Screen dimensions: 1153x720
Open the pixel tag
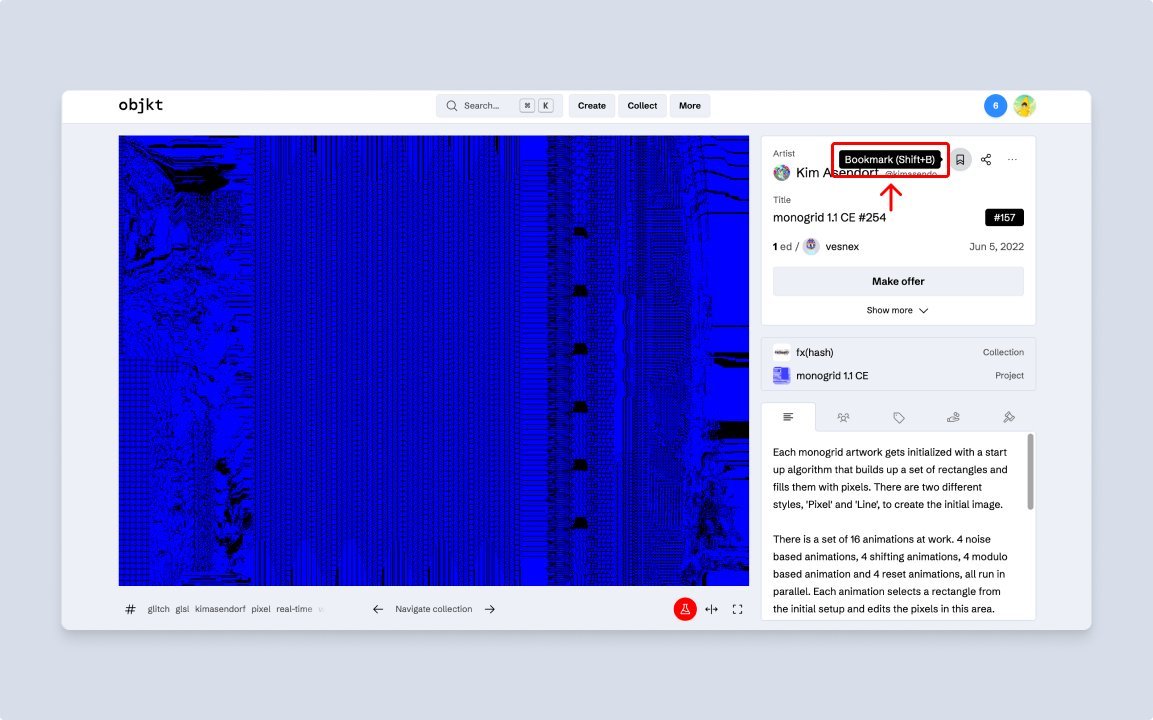(261, 609)
